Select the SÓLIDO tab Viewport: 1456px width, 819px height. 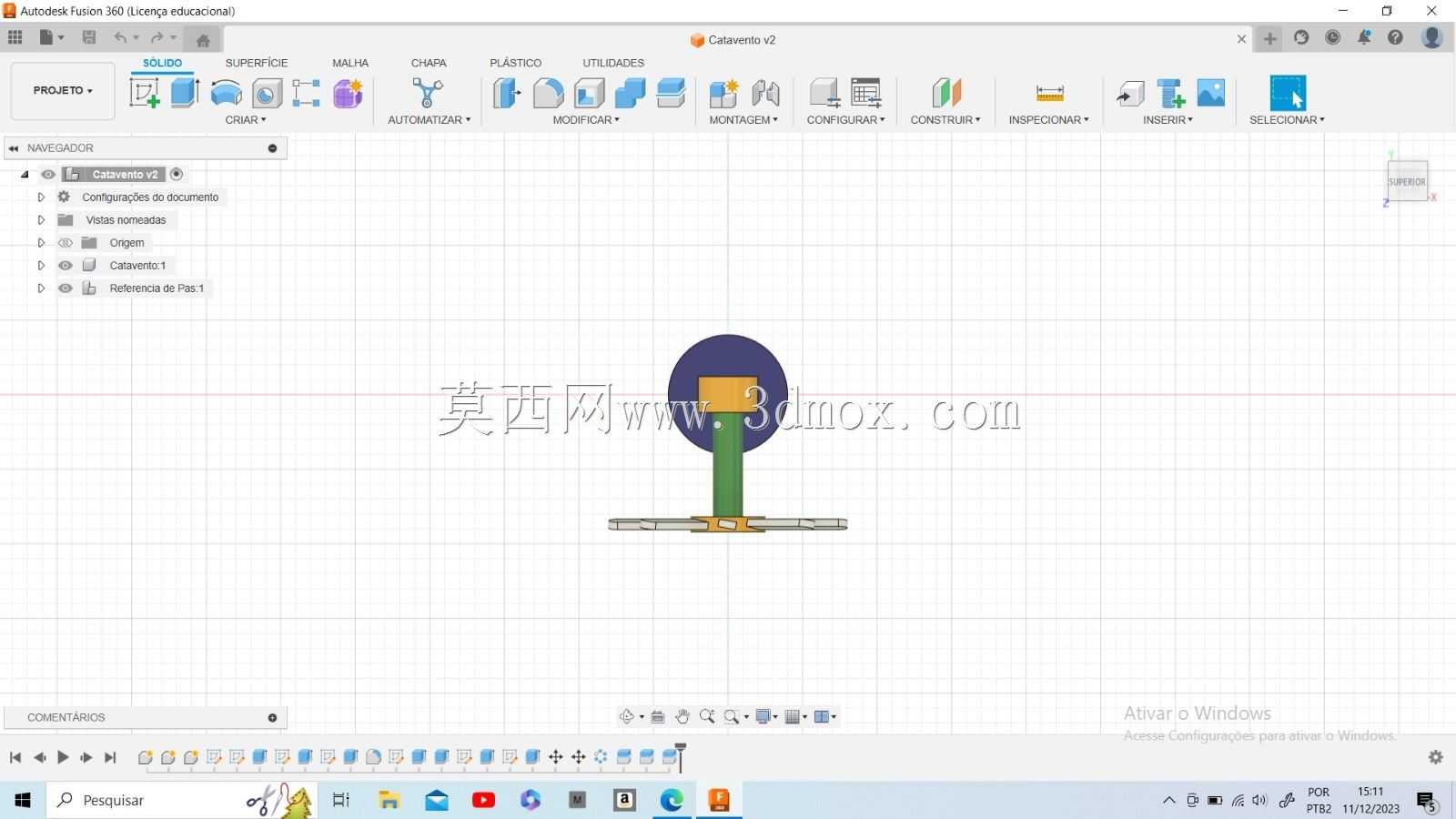[162, 63]
